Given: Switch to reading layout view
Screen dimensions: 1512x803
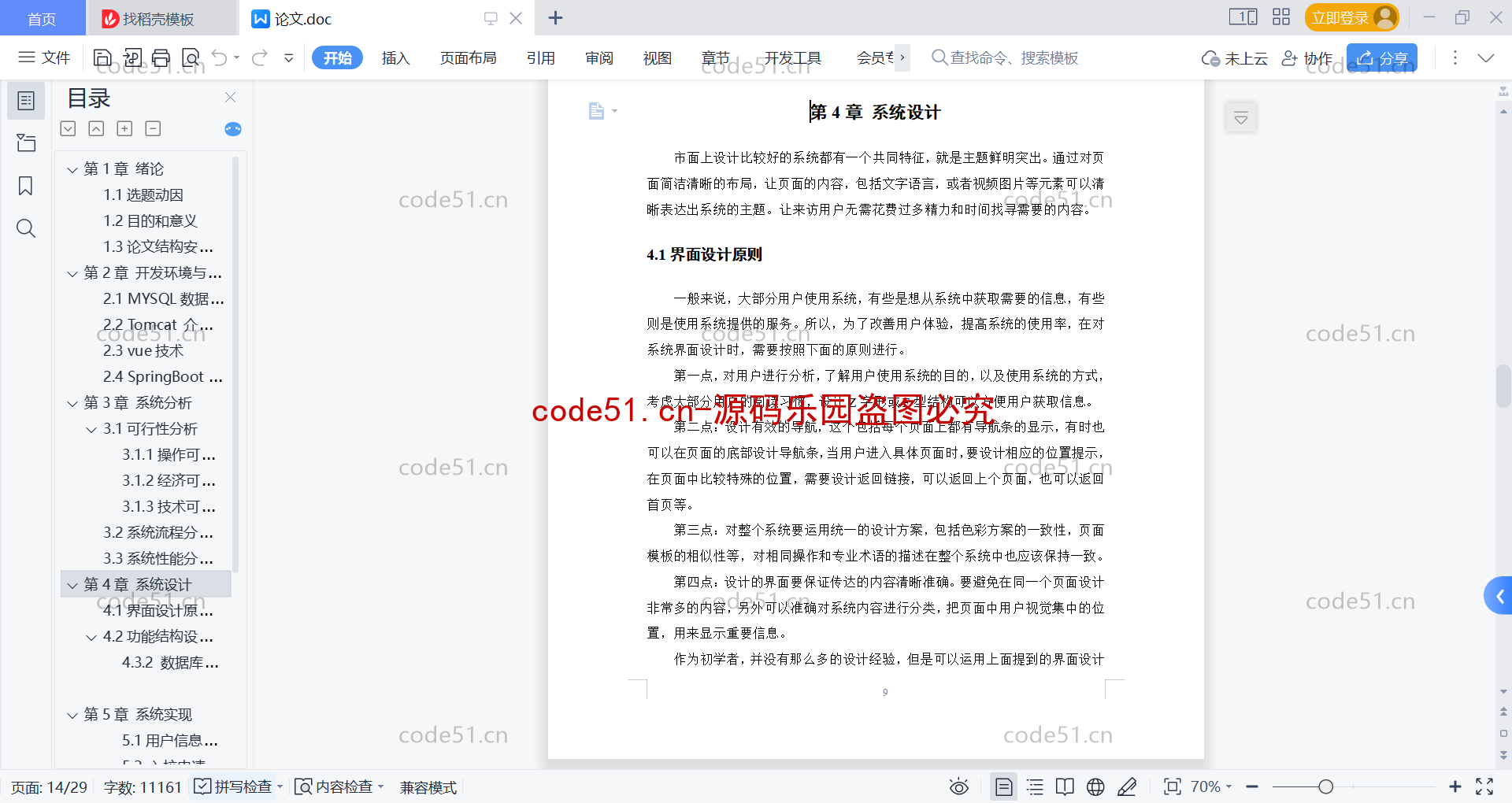Looking at the screenshot, I should click(x=1065, y=786).
